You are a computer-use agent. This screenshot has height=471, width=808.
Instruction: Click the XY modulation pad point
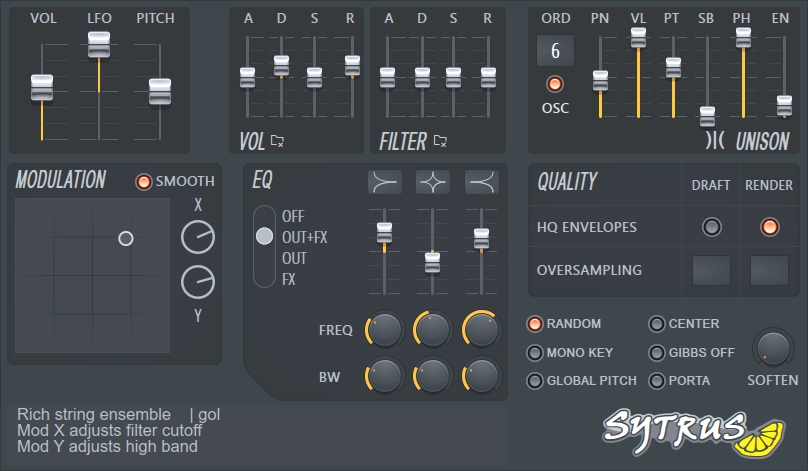point(125,238)
